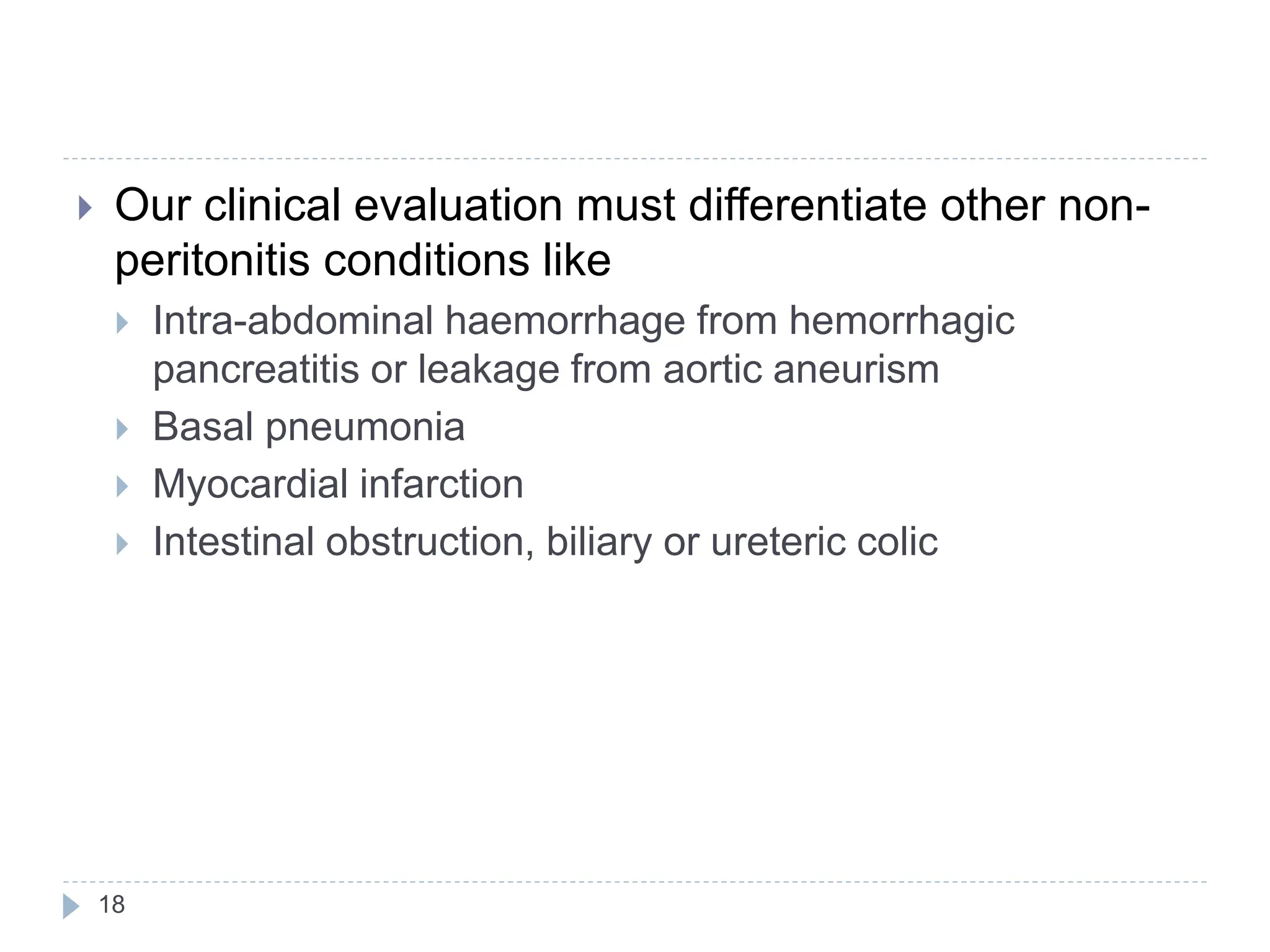
Task: Click the 'Intra-abdominal haemorrhage from hemorrhagic' line
Action: 584,322
